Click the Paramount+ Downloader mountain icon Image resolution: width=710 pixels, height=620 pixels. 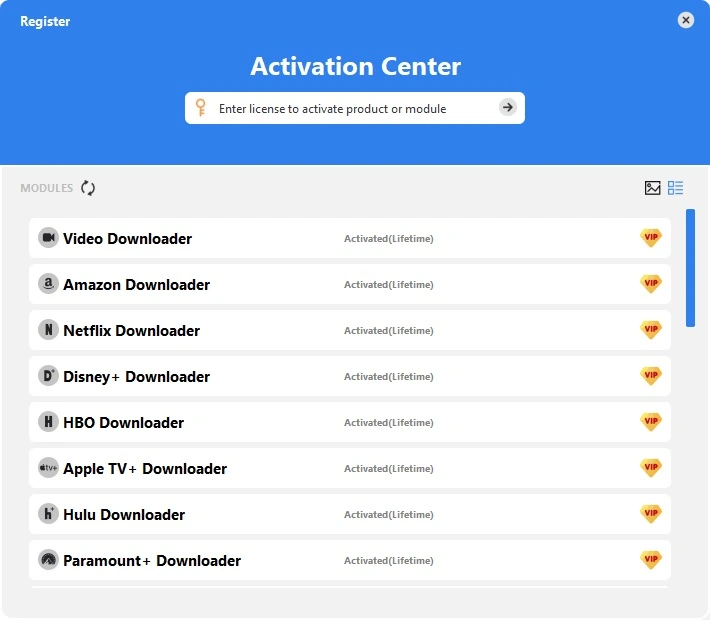[48, 560]
